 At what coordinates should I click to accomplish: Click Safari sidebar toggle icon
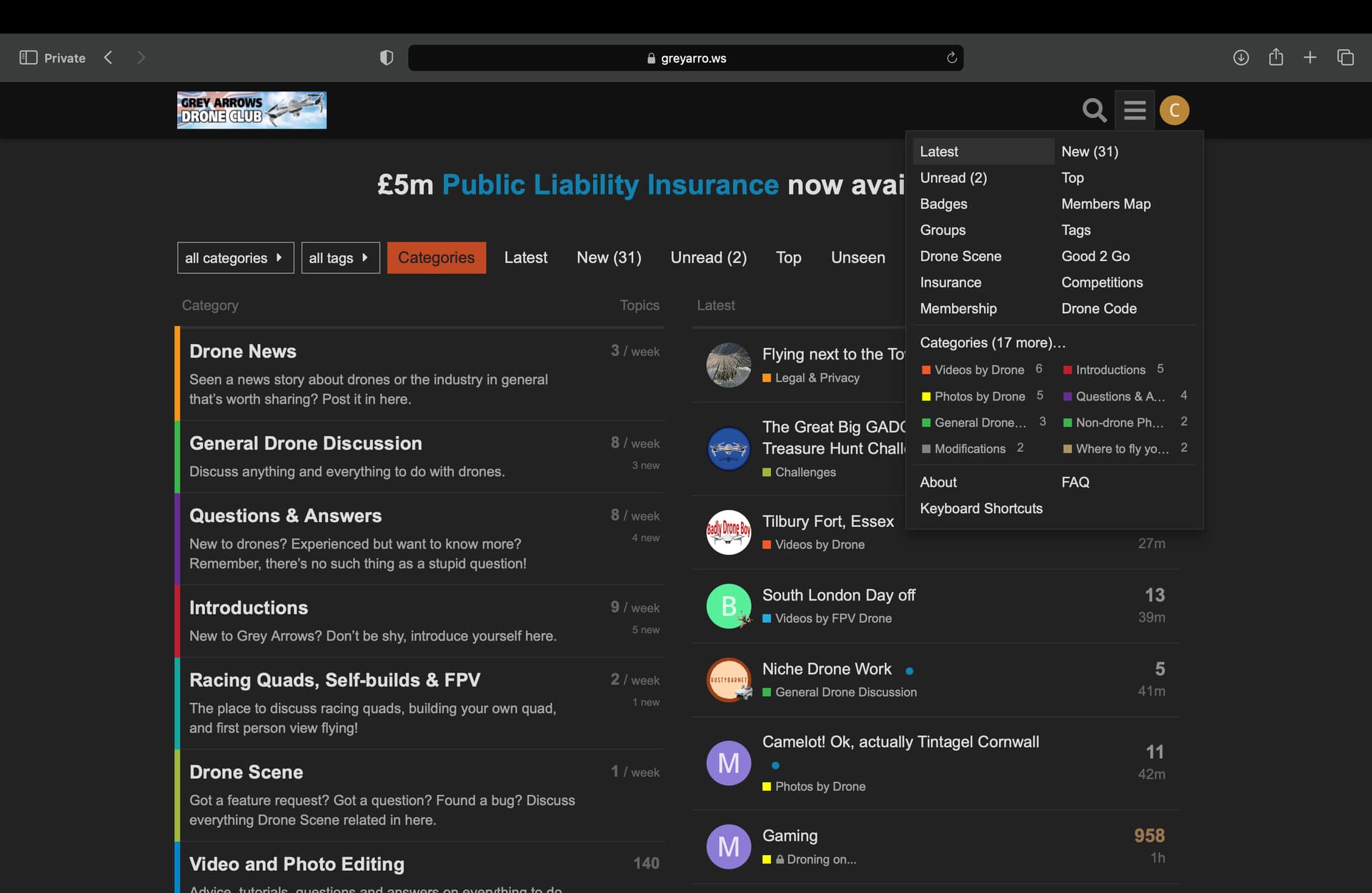(x=28, y=58)
